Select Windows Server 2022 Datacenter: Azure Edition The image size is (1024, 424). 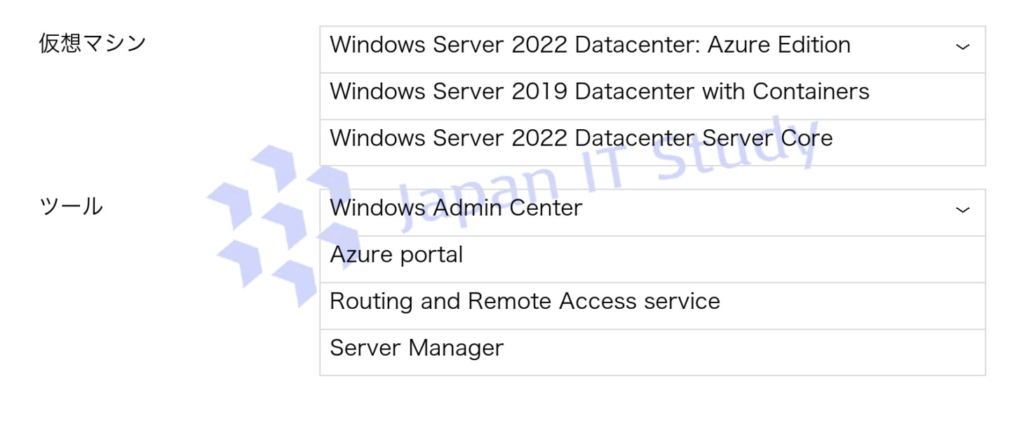click(x=590, y=45)
